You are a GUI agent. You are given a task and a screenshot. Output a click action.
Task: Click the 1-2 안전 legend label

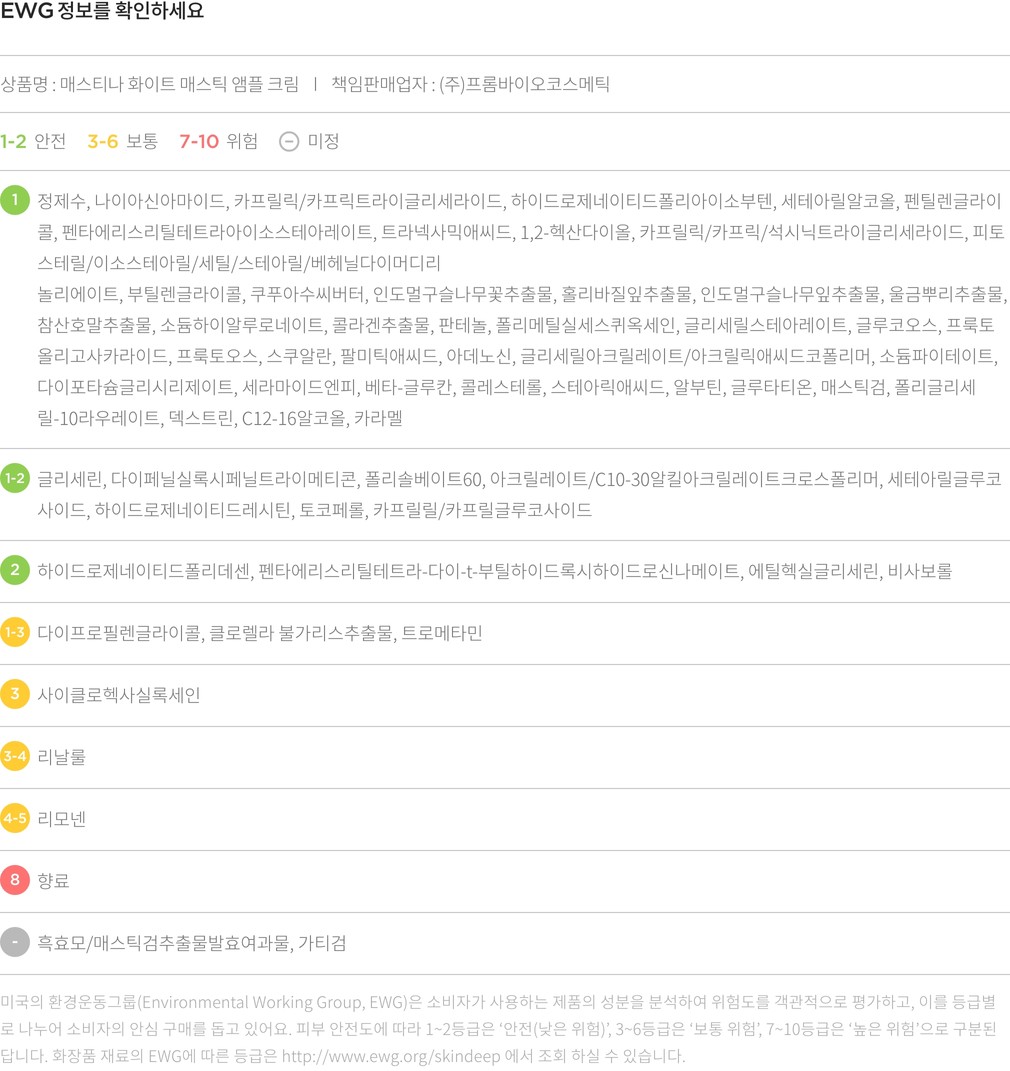click(x=33, y=141)
